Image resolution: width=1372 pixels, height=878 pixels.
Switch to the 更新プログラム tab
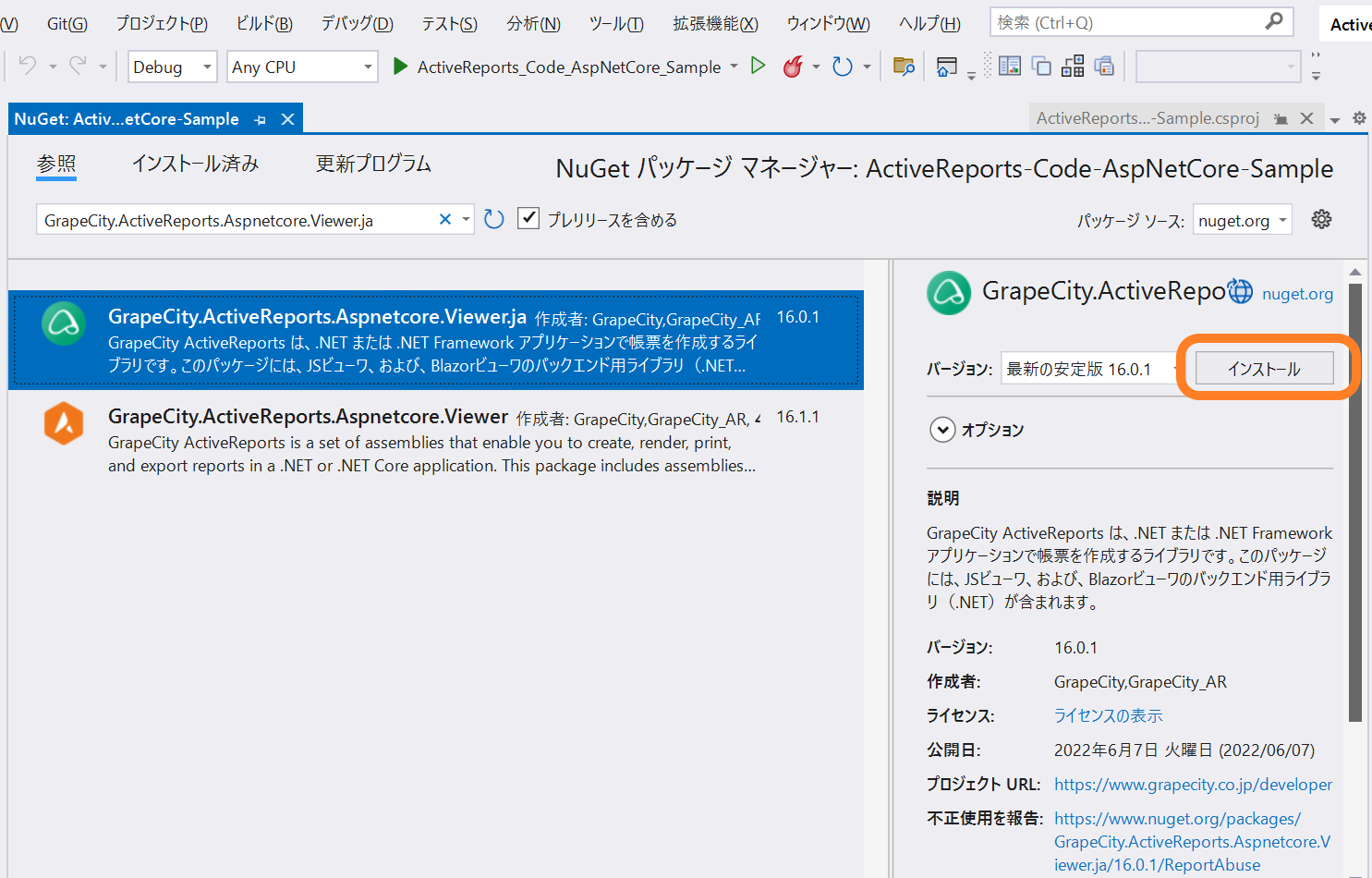point(373,164)
